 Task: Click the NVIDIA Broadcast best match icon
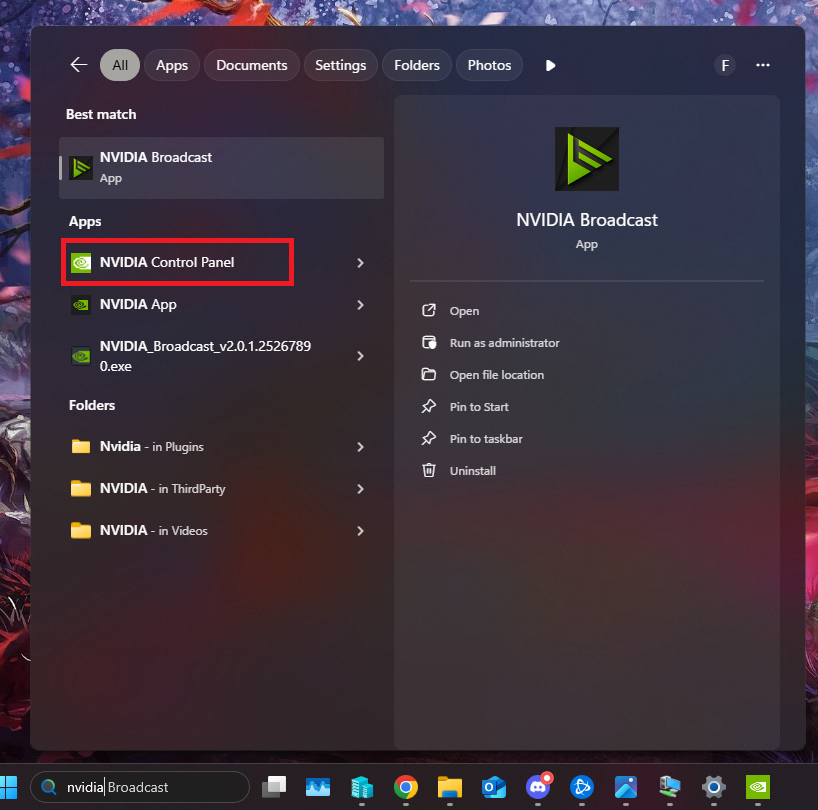point(81,167)
